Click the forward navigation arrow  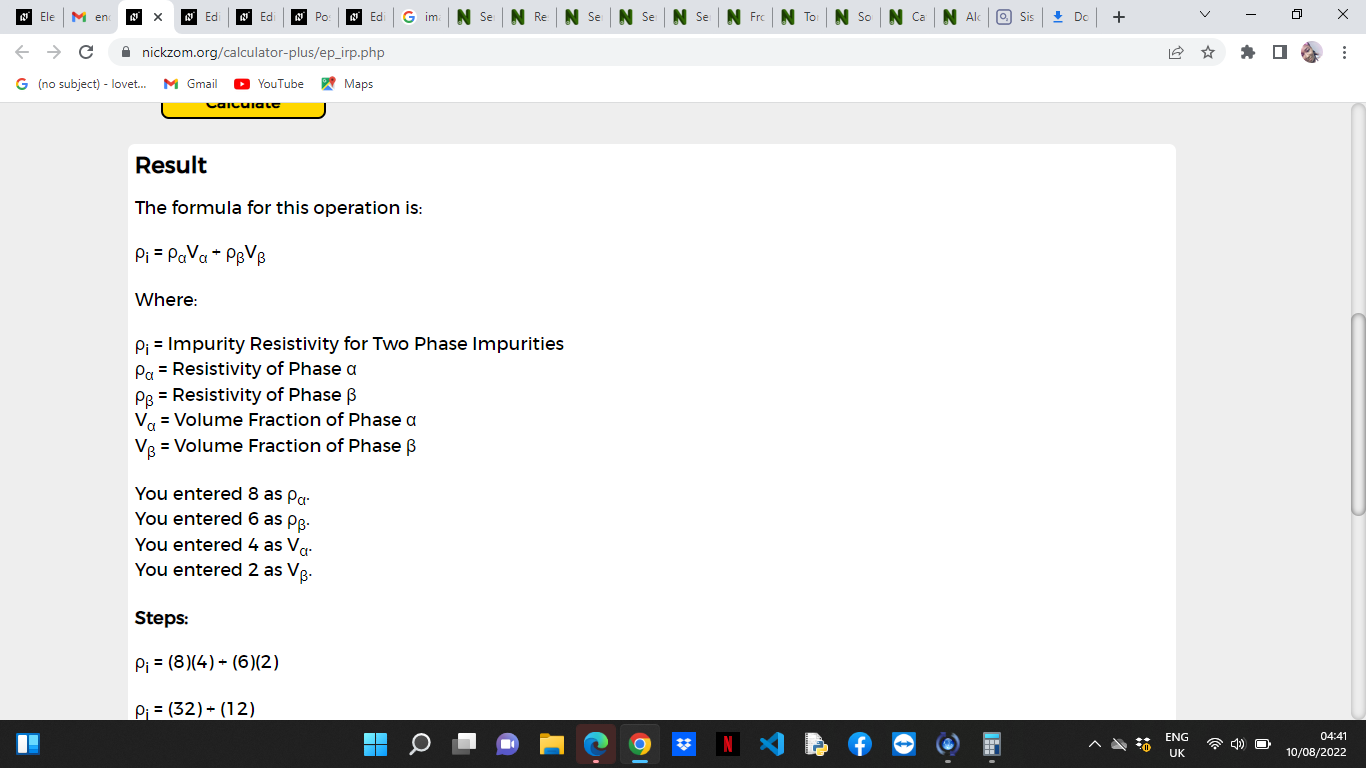pos(54,52)
